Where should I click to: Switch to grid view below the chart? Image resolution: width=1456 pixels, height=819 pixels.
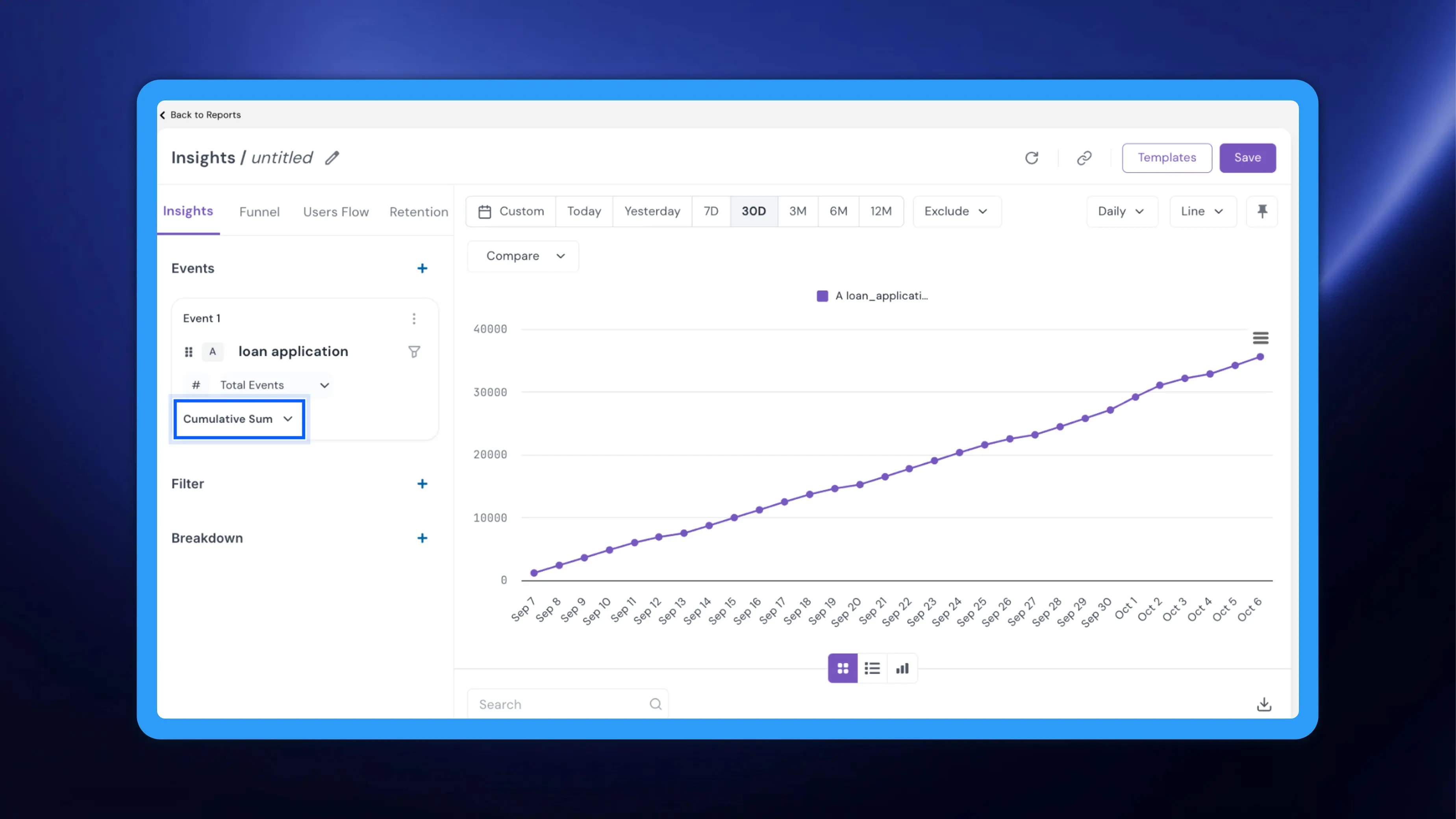point(843,669)
